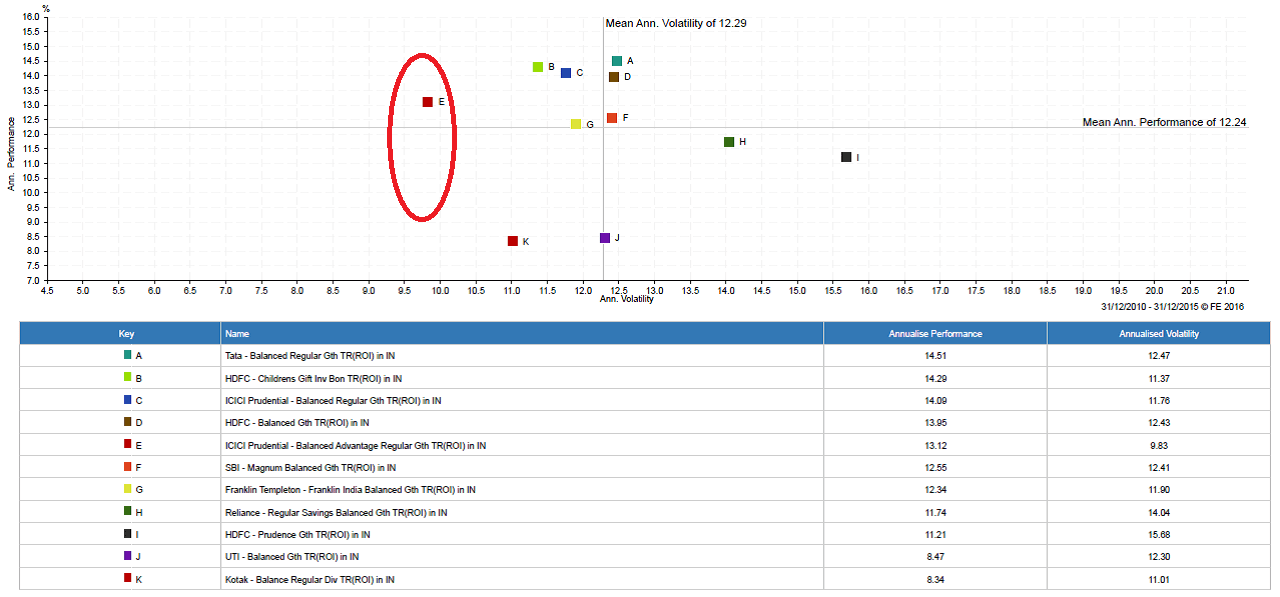
Task: Click performance value 12.34 in the table
Action: (936, 490)
